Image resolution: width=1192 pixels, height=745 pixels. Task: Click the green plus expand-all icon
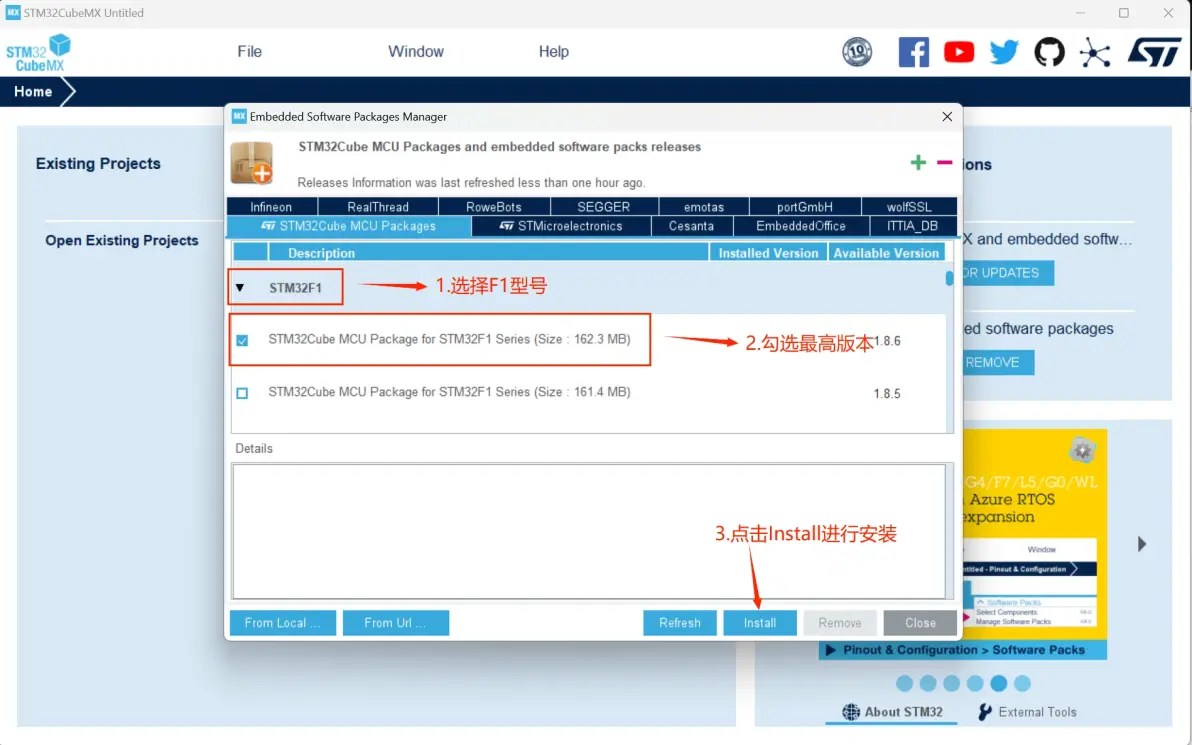(x=918, y=162)
